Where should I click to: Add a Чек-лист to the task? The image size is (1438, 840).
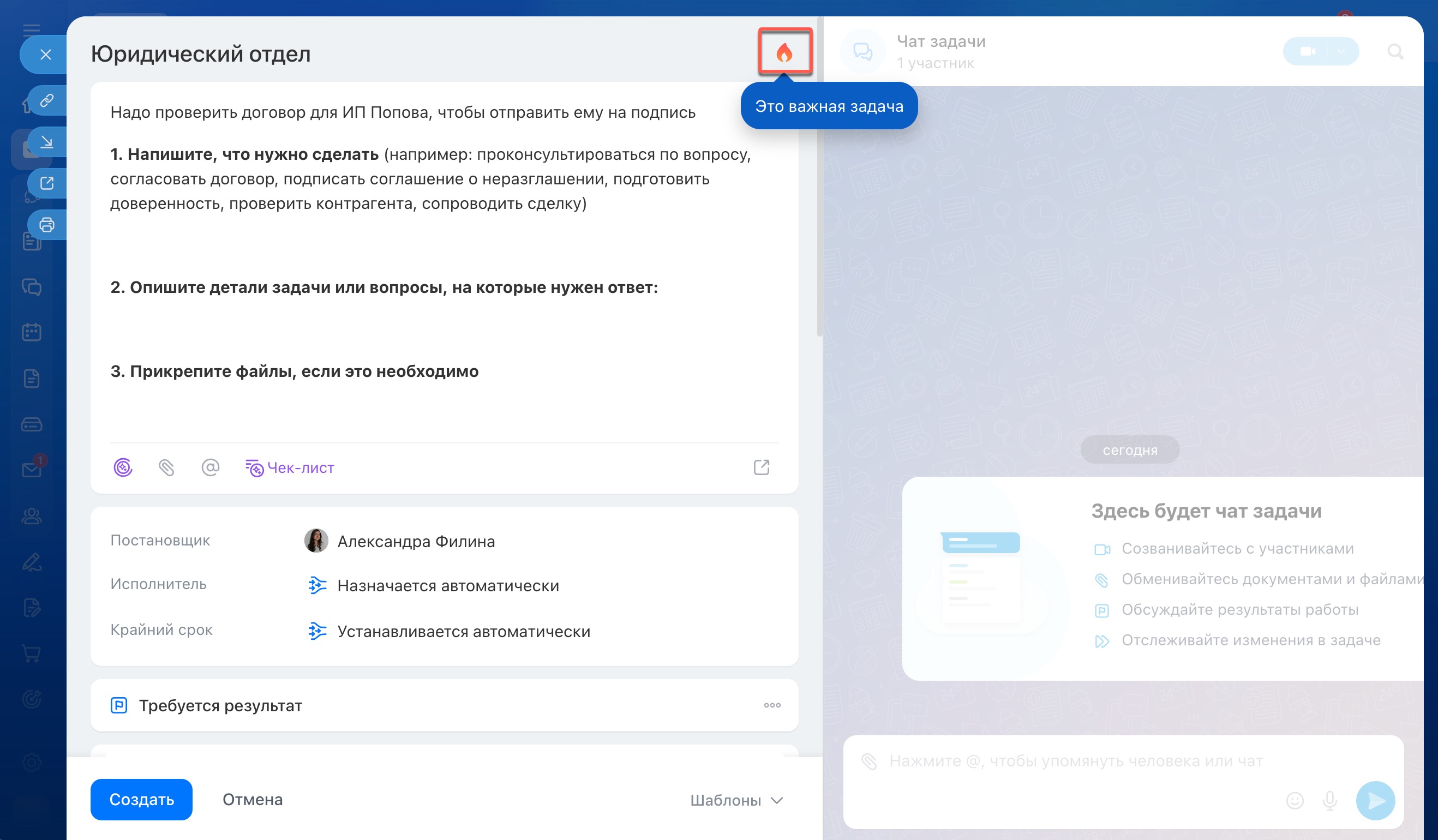[290, 468]
